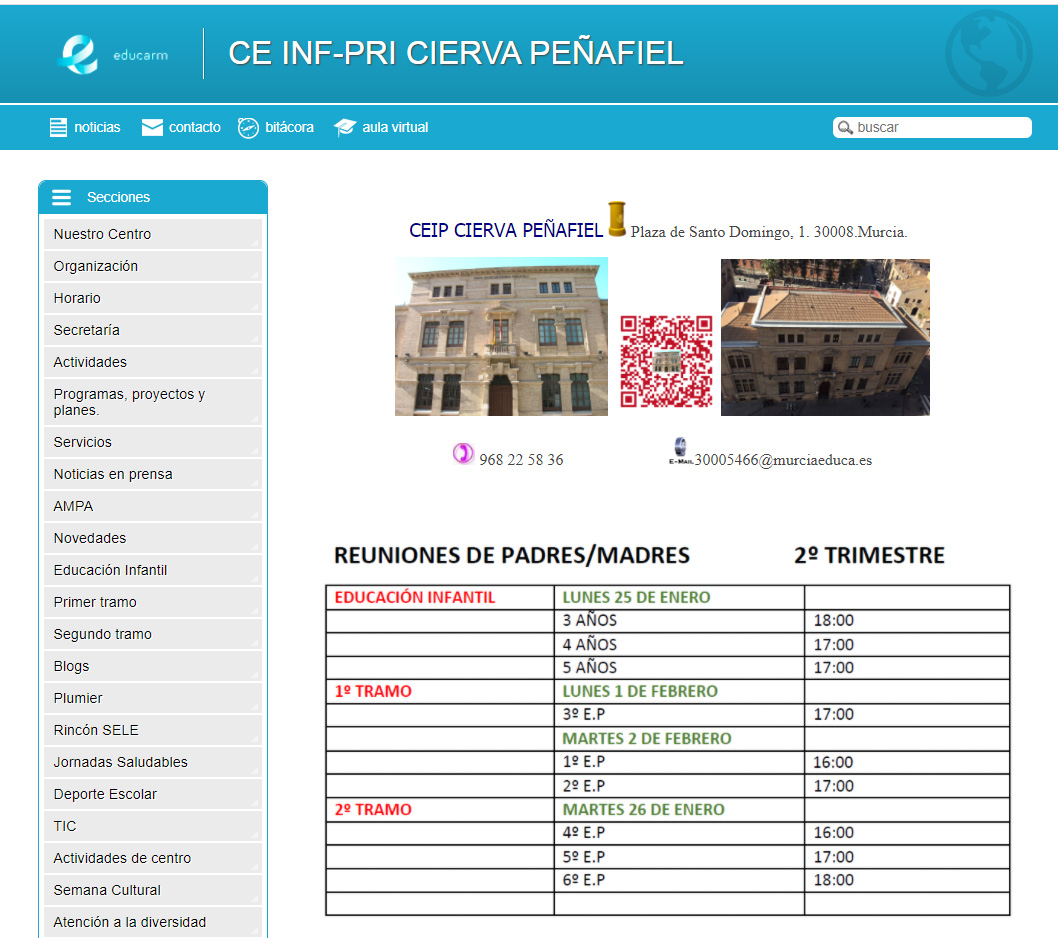Open the AMPA sidebar entry
Image resolution: width=1058 pixels, height=938 pixels.
pyautogui.click(x=73, y=506)
